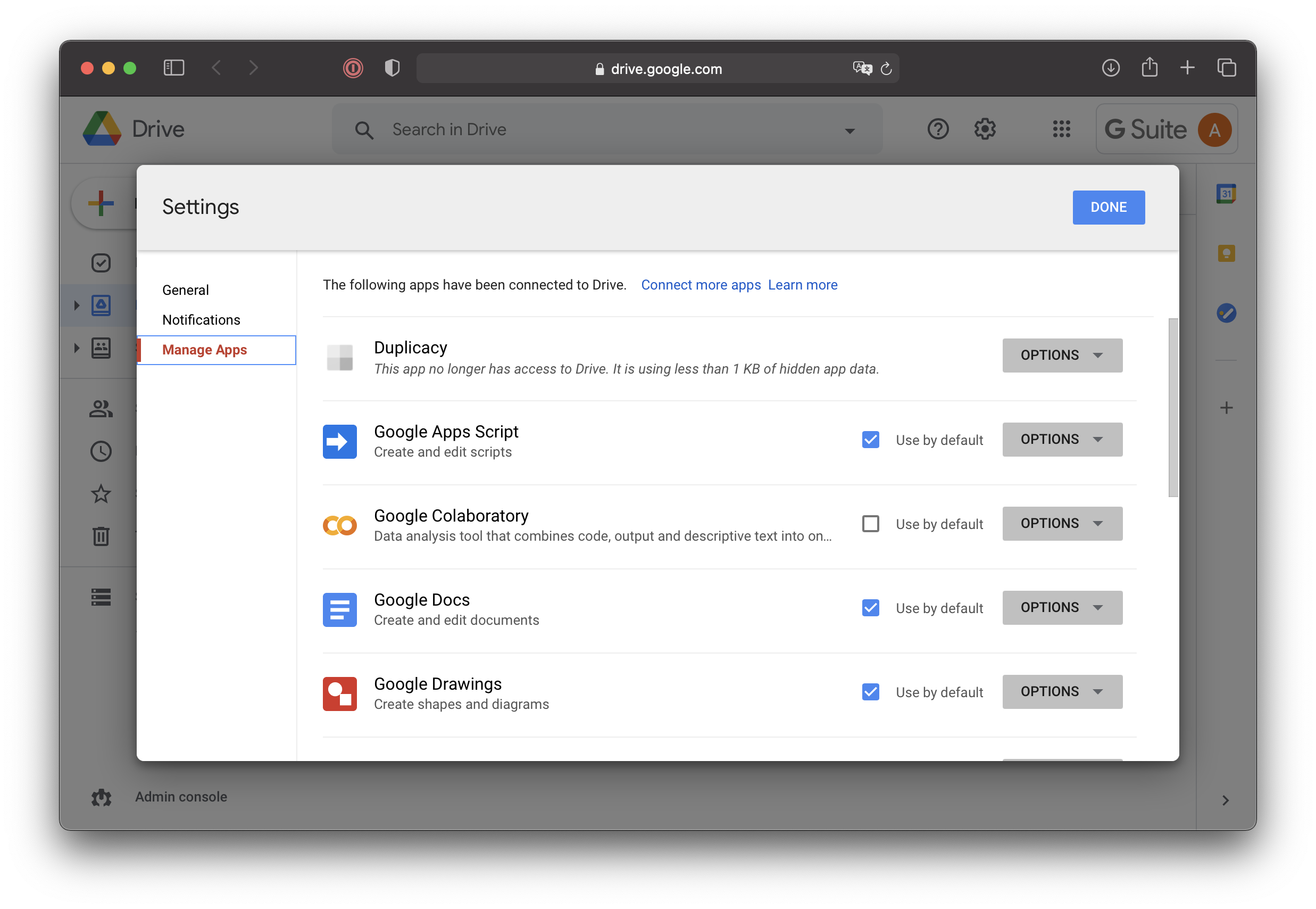Click the Google Colaboratory app icon

coord(339,525)
